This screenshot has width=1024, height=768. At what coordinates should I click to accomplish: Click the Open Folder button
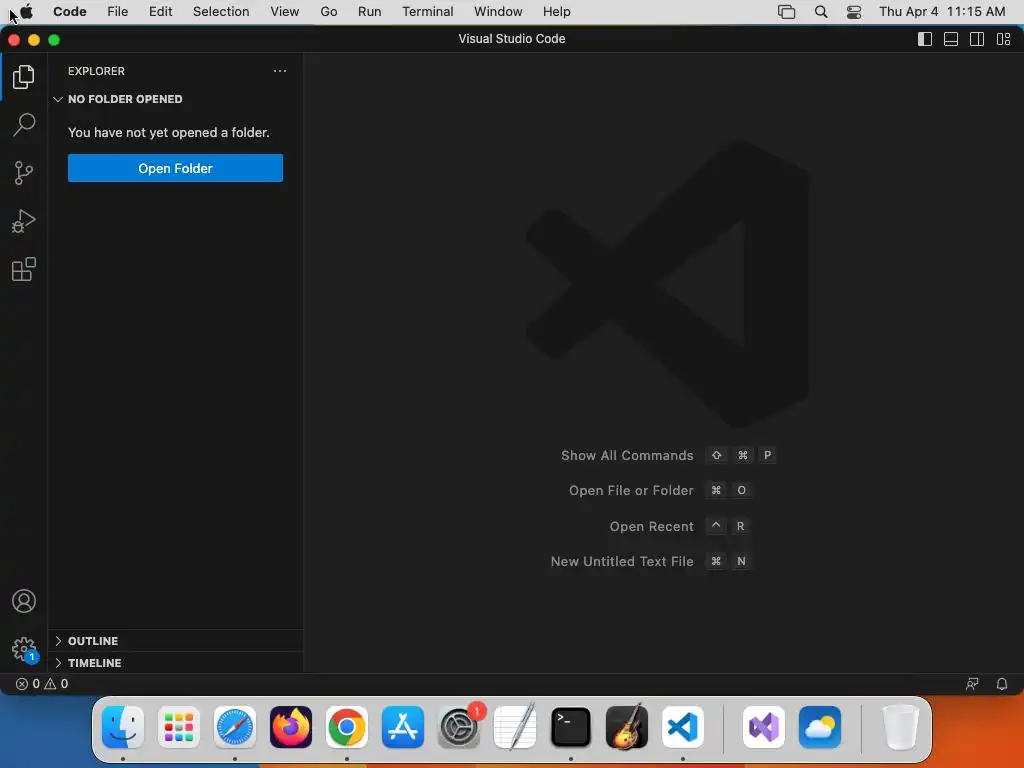click(x=175, y=168)
